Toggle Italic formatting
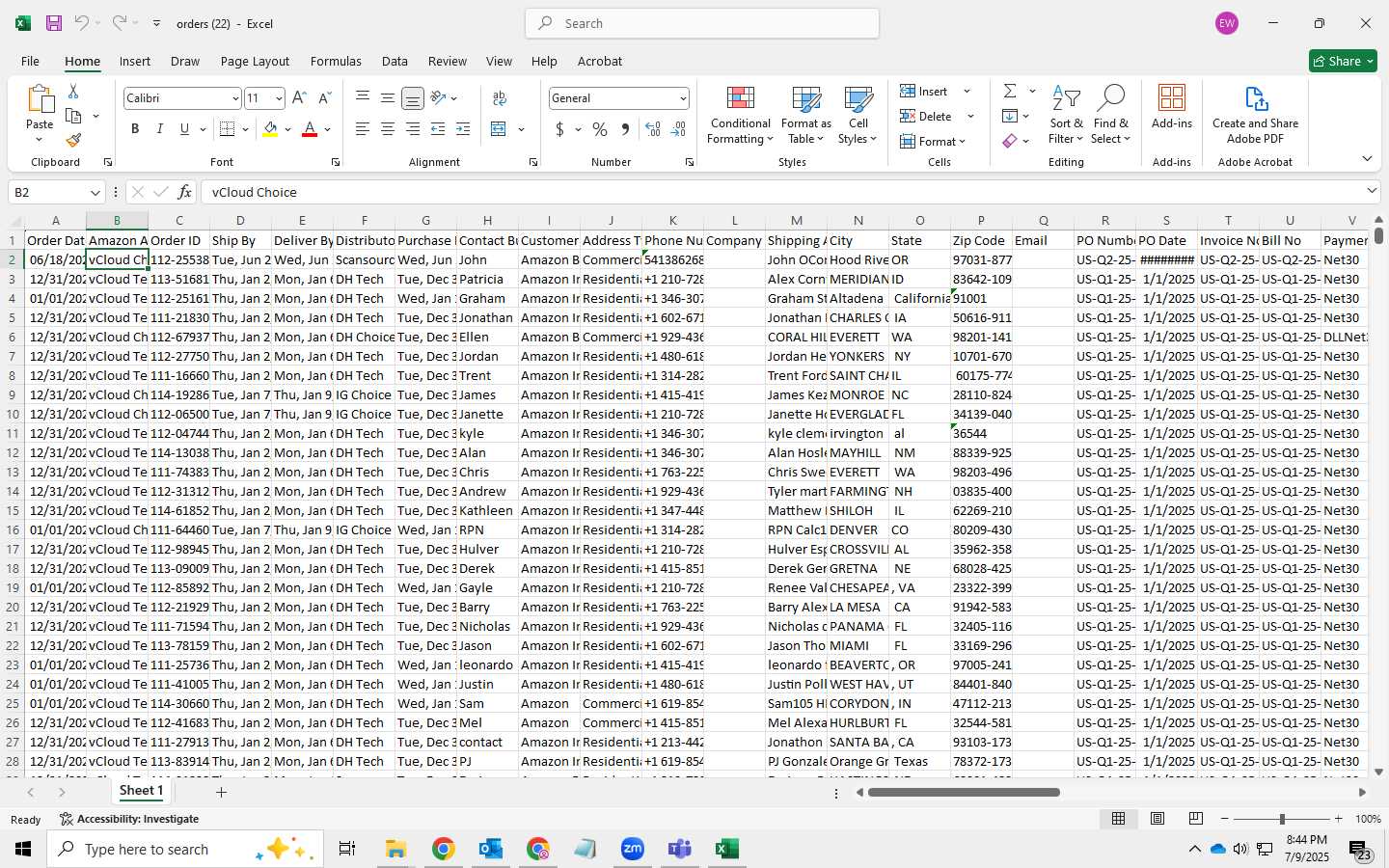 (159, 129)
